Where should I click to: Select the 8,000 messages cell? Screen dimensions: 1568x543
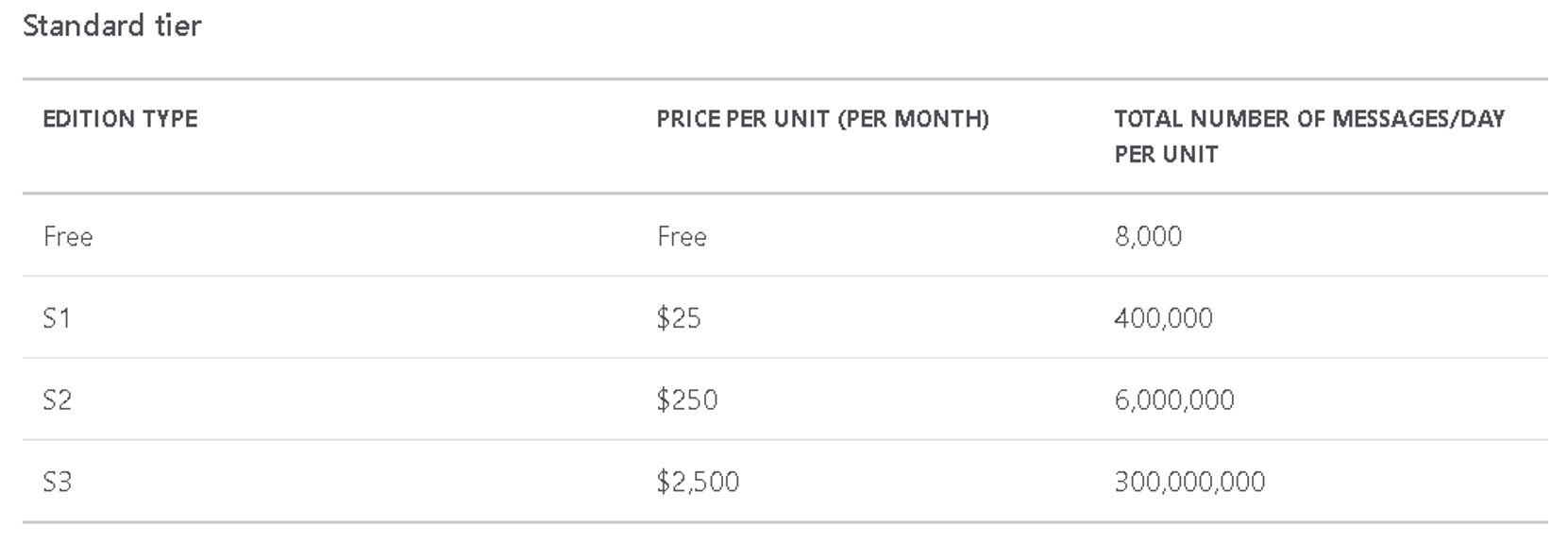coord(1148,236)
